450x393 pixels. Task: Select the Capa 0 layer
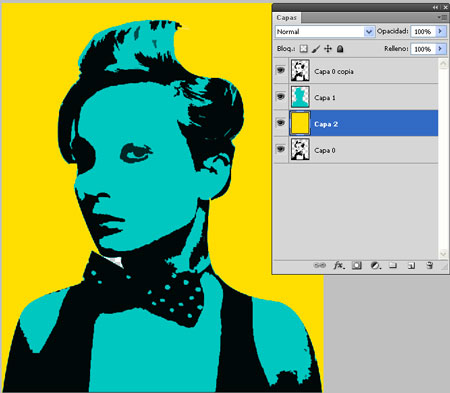click(356, 150)
